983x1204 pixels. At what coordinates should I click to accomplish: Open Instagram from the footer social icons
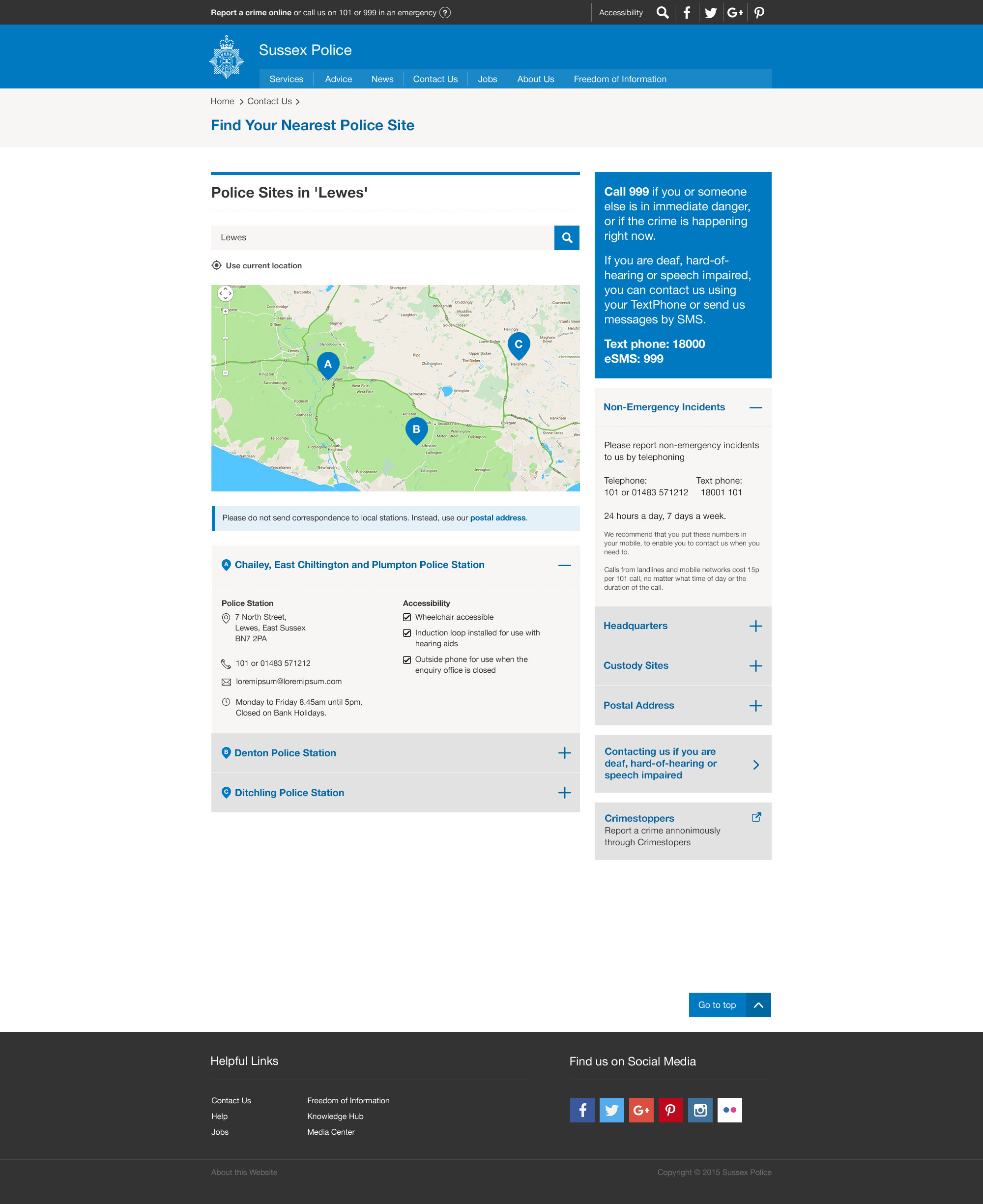[x=700, y=1110]
